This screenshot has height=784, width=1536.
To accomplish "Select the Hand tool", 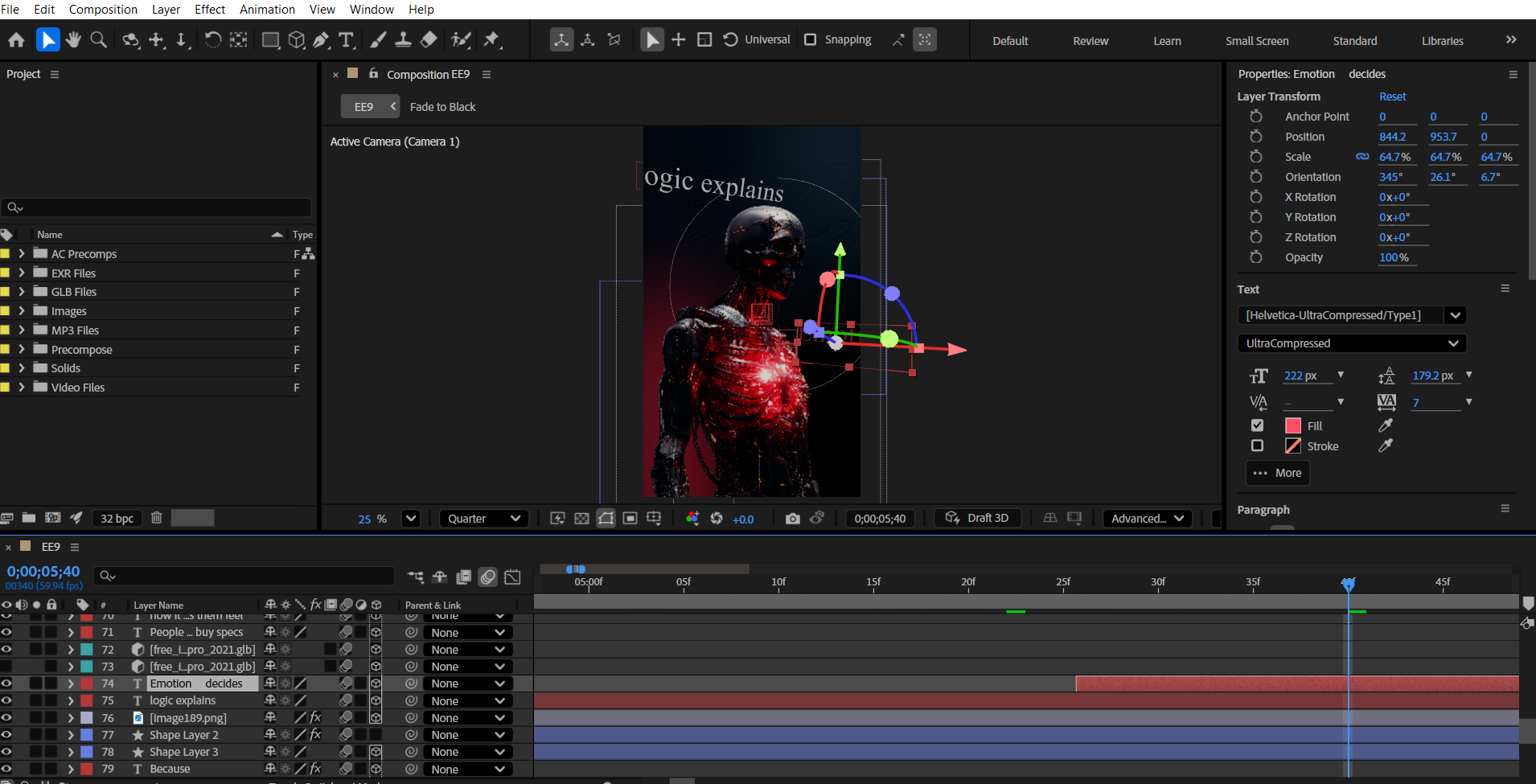I will pos(73,39).
